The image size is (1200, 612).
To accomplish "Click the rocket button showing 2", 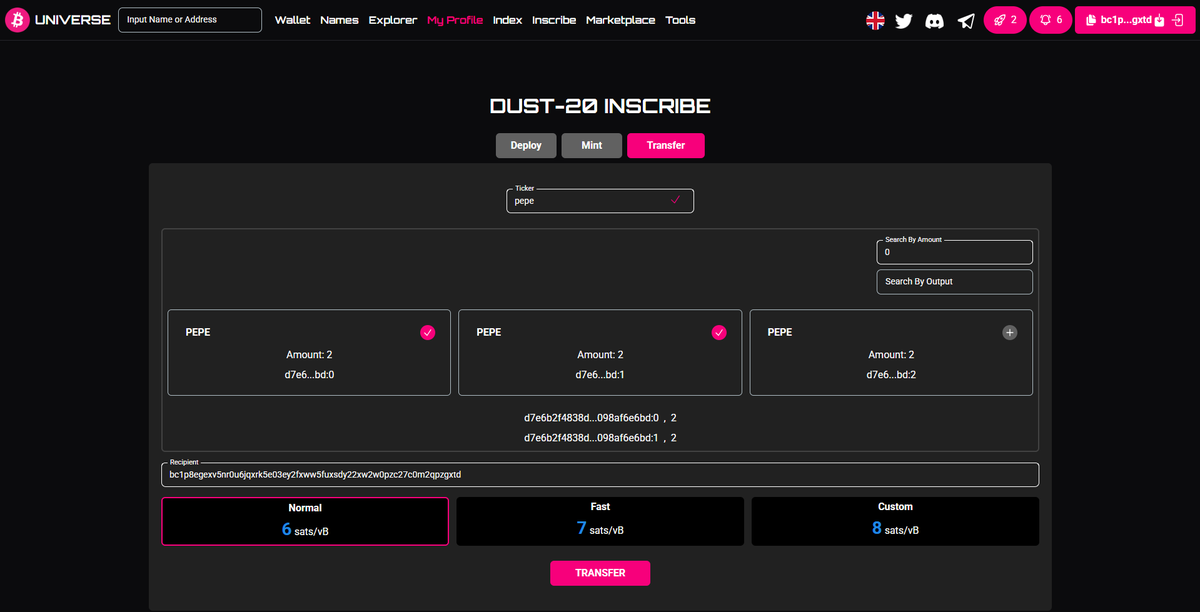I will click(x=1005, y=20).
